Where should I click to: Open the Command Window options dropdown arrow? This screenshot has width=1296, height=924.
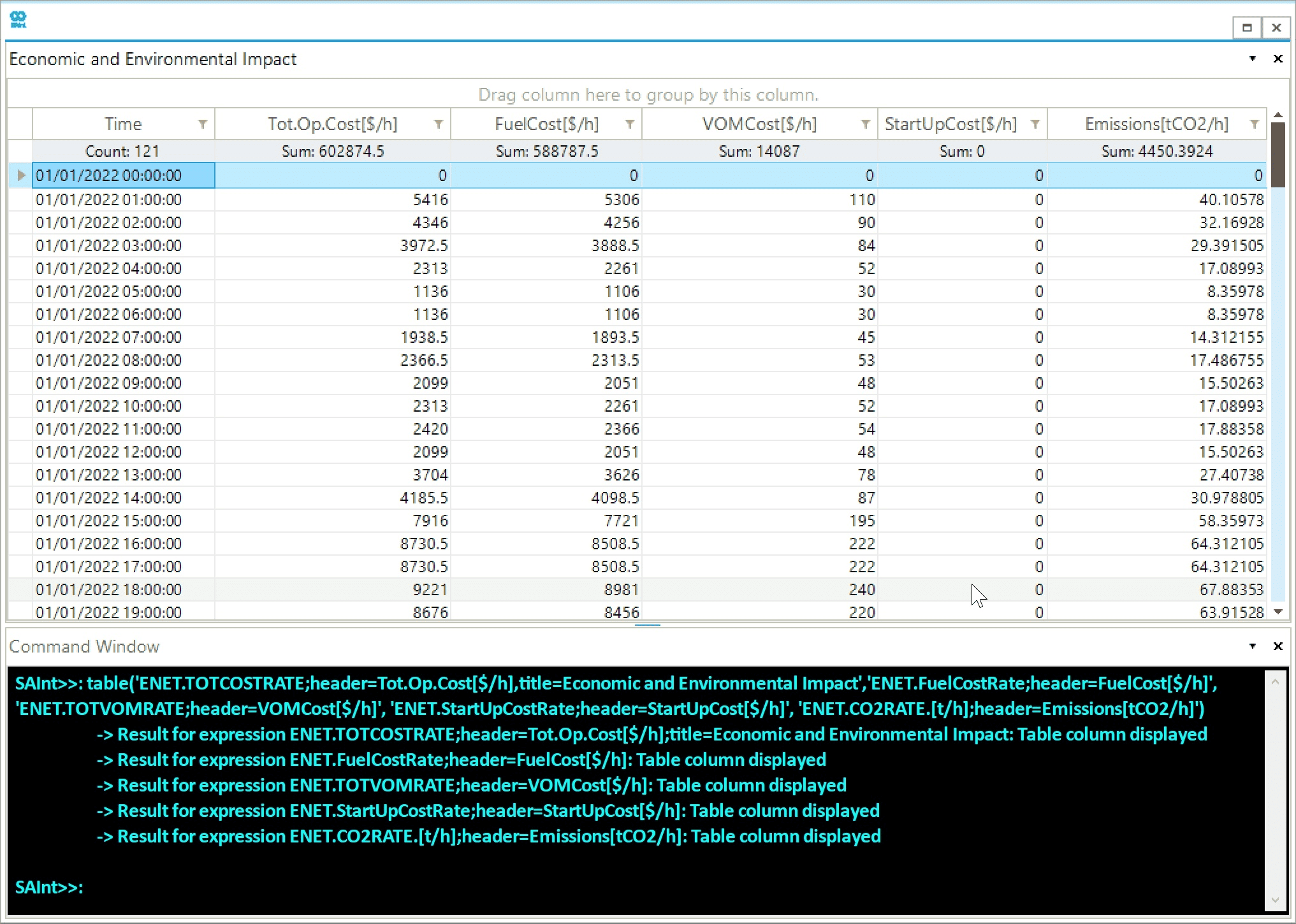click(1253, 646)
